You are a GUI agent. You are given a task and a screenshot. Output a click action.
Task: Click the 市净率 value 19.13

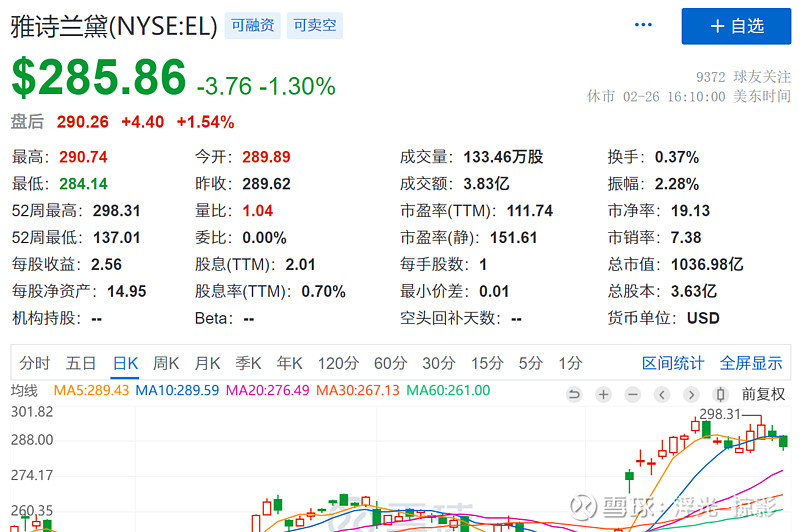[690, 211]
